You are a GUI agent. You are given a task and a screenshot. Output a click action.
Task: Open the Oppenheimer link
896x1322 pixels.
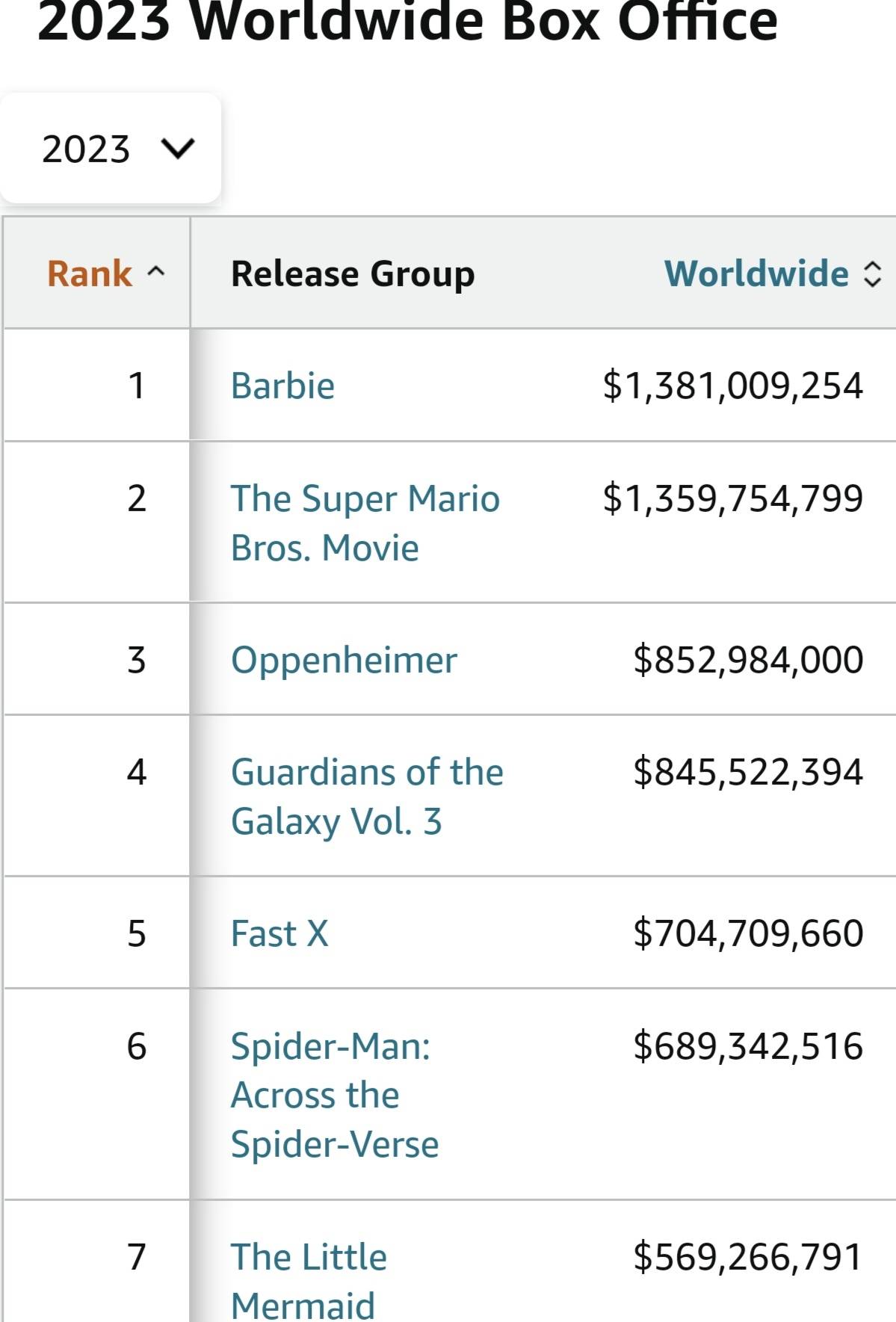[x=344, y=660]
